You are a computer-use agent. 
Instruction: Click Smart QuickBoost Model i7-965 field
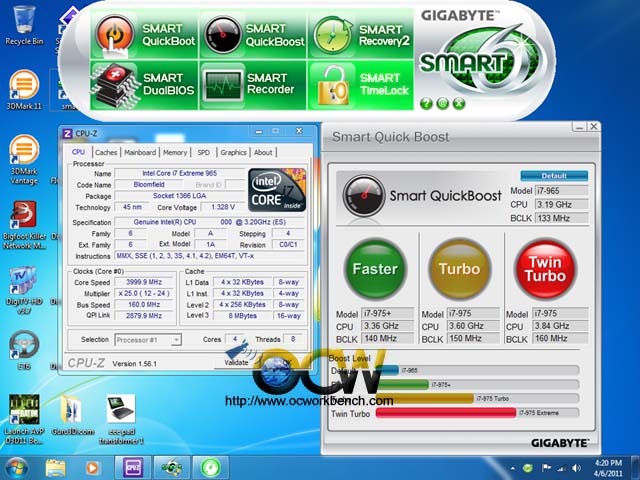pos(562,191)
